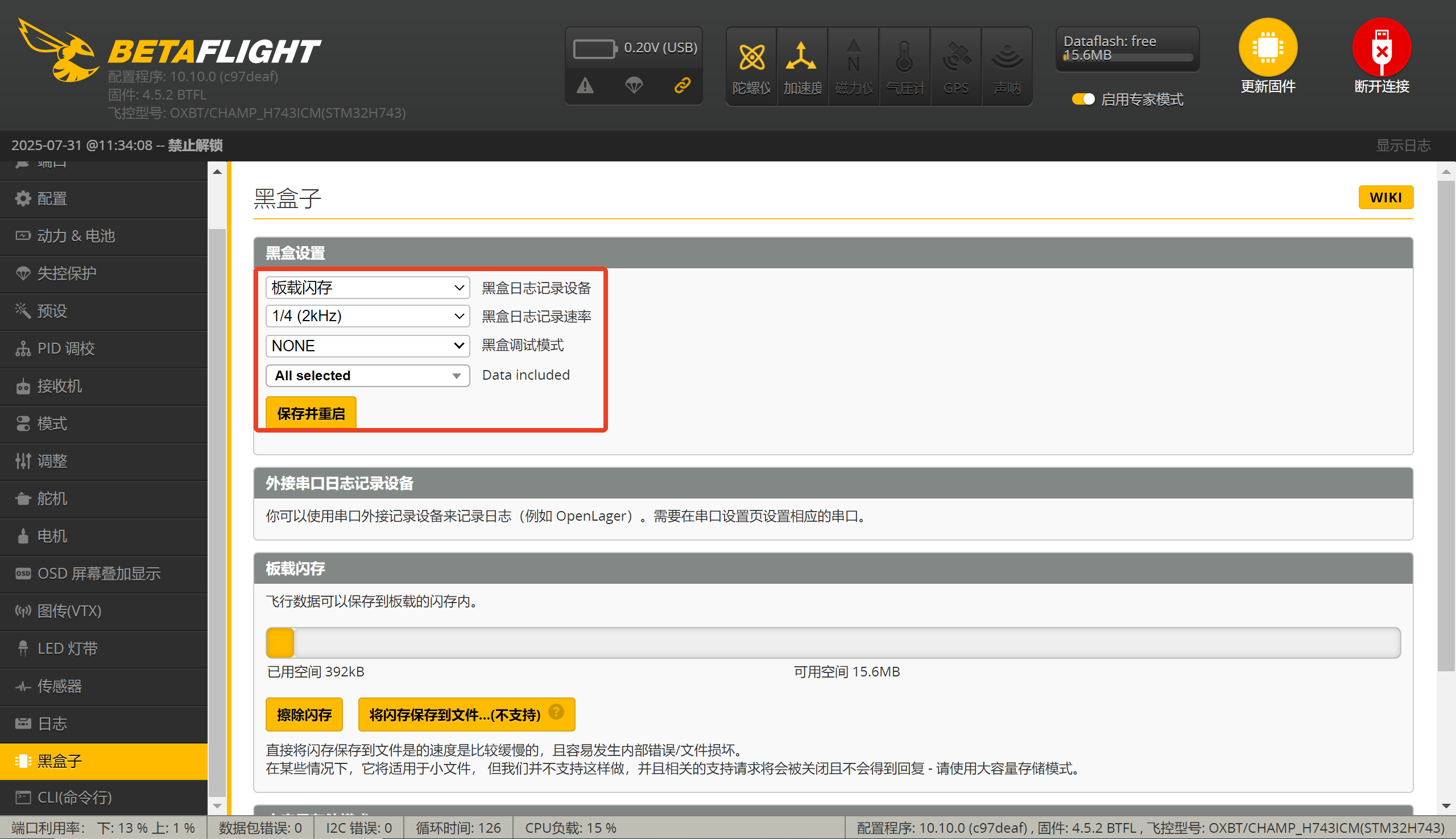Click the barometer sensor icon

(x=904, y=57)
